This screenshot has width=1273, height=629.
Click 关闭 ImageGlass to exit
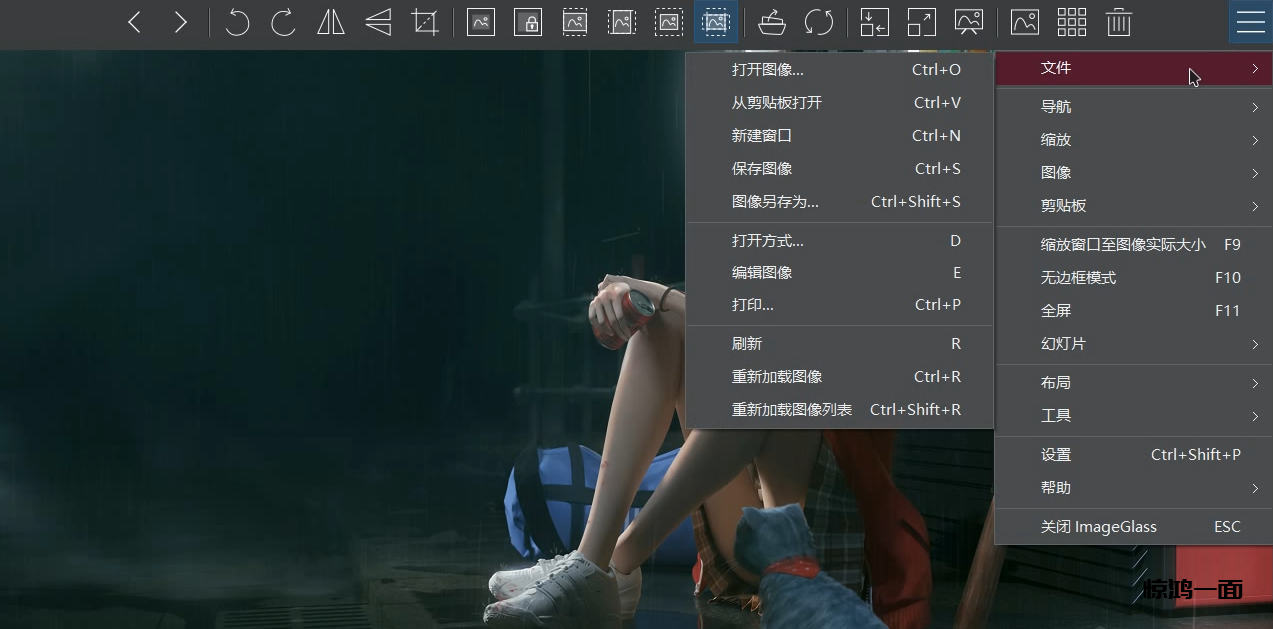(1098, 527)
